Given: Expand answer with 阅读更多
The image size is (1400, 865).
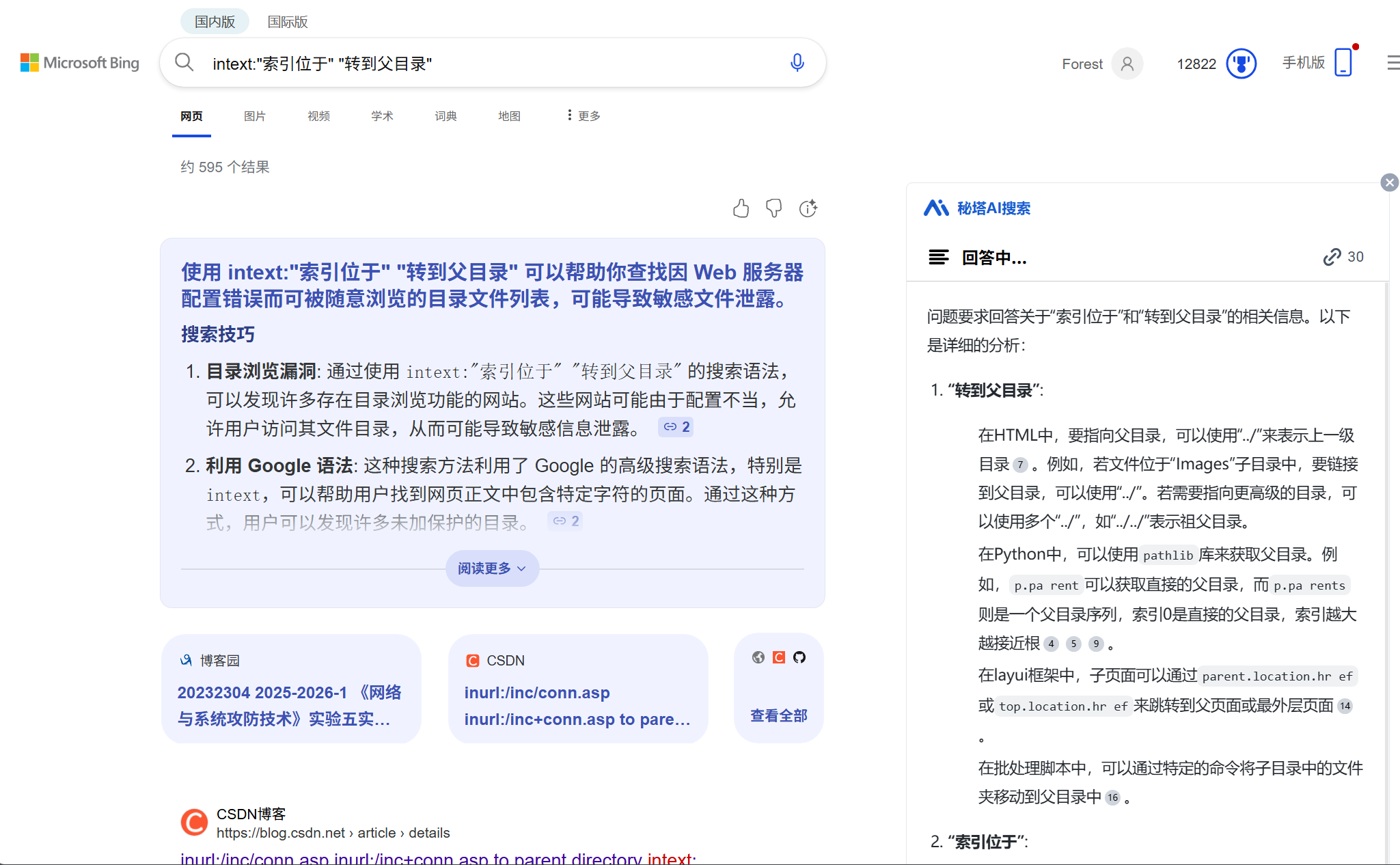Looking at the screenshot, I should click(x=492, y=568).
